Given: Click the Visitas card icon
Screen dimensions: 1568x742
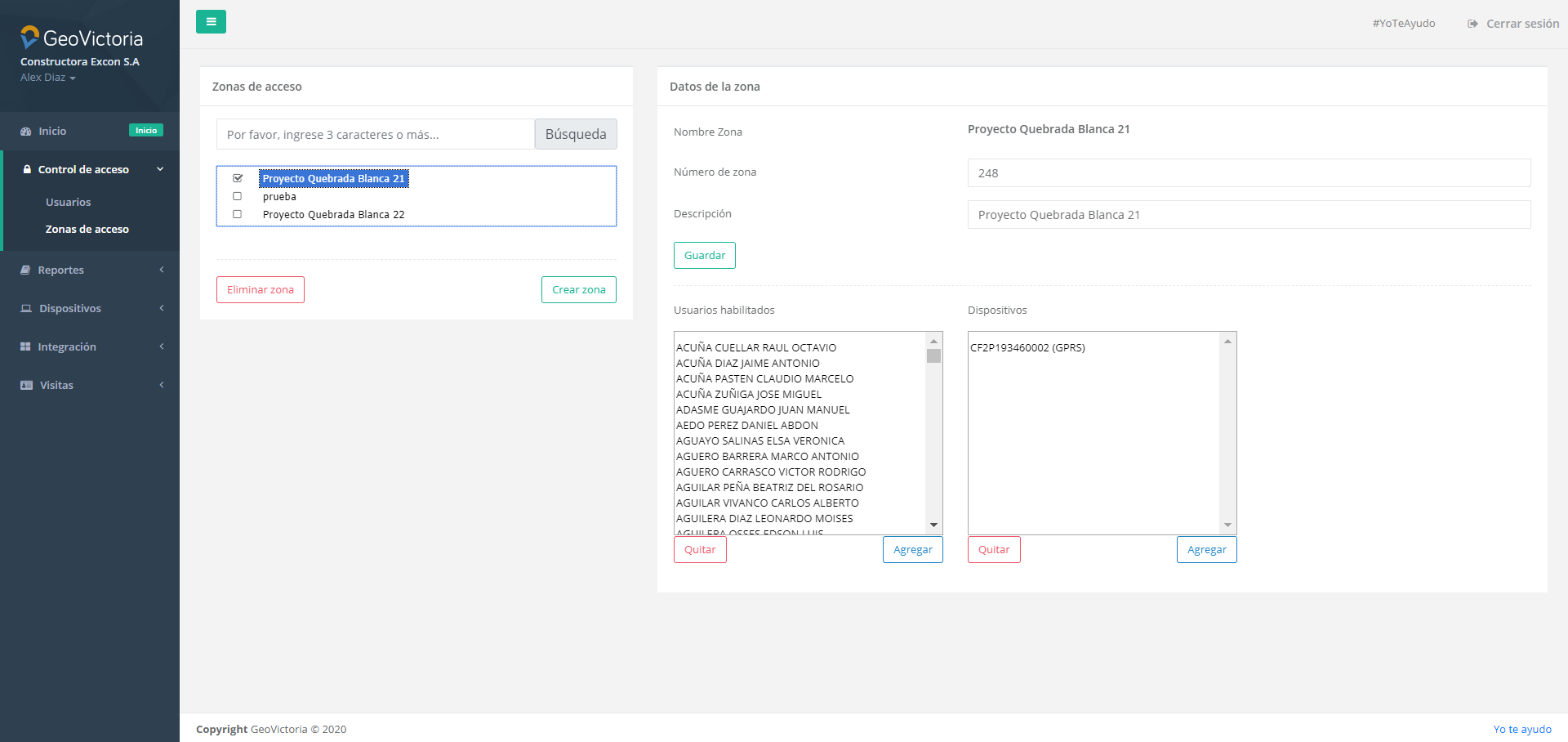Looking at the screenshot, I should (27, 386).
